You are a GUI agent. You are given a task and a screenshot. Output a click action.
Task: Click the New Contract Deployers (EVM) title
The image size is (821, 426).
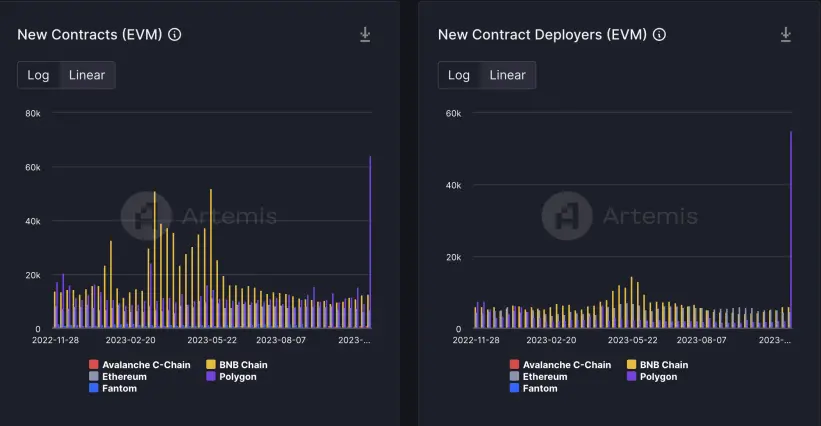(x=542, y=35)
